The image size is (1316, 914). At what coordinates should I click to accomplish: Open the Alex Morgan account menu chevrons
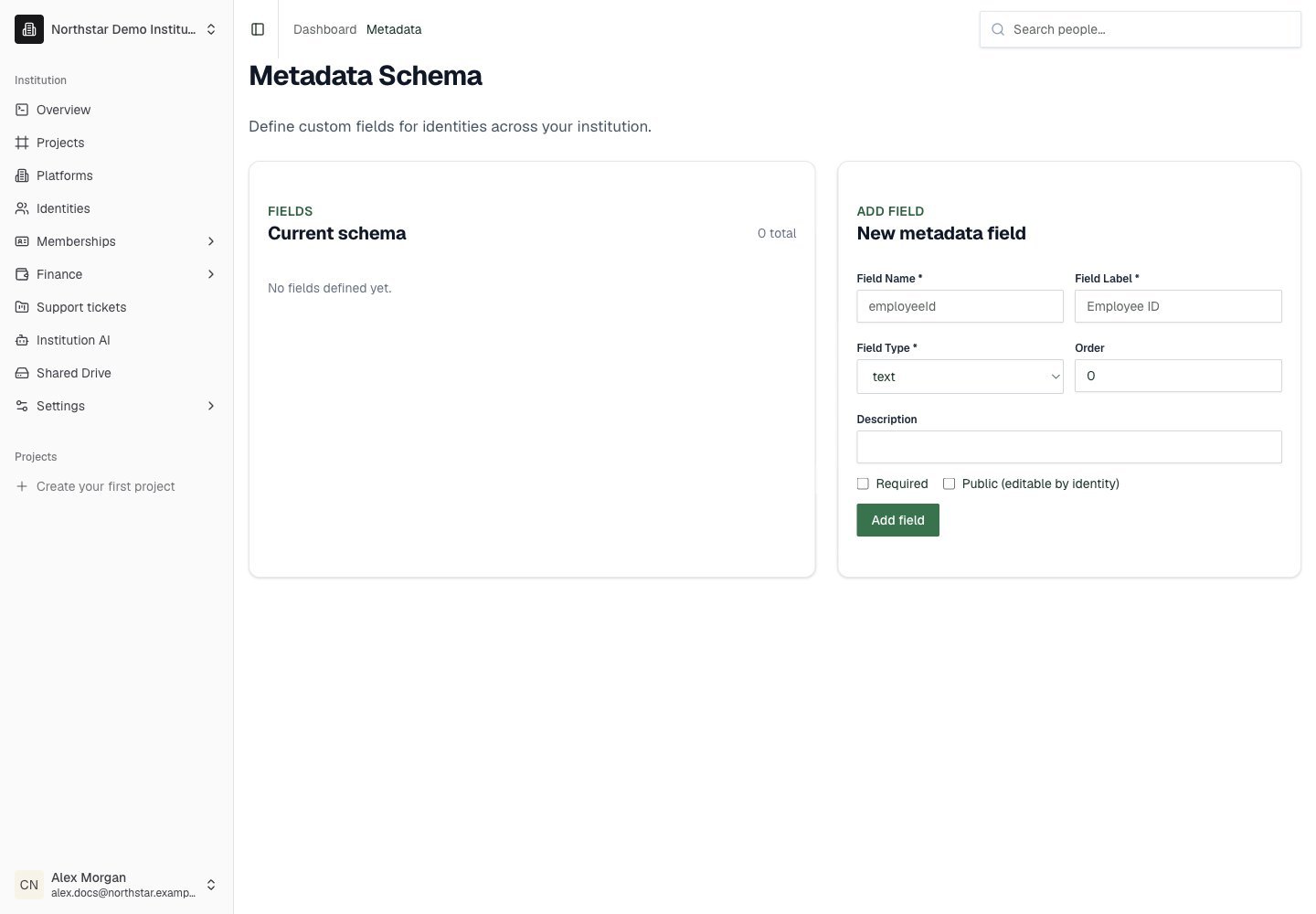point(211,885)
